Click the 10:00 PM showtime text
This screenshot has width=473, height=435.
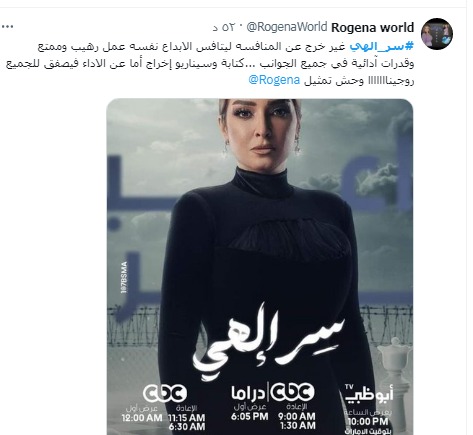point(367,421)
